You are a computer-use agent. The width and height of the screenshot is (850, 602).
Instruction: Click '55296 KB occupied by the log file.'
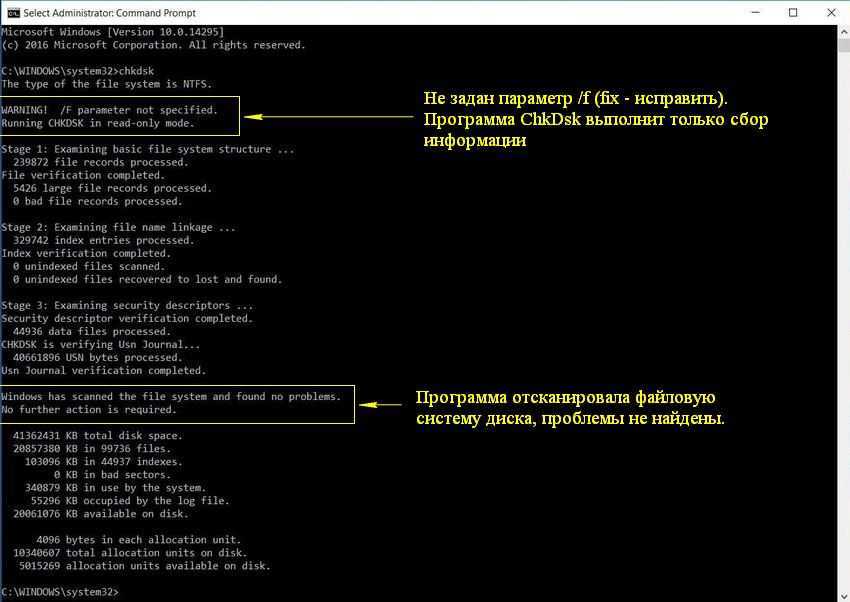[x=130, y=500]
